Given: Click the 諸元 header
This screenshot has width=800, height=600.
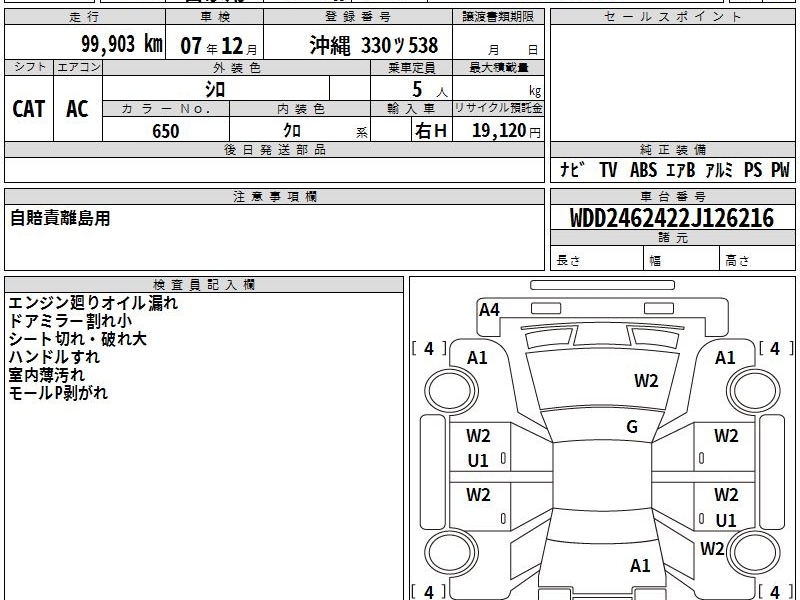Looking at the screenshot, I should (672, 237).
